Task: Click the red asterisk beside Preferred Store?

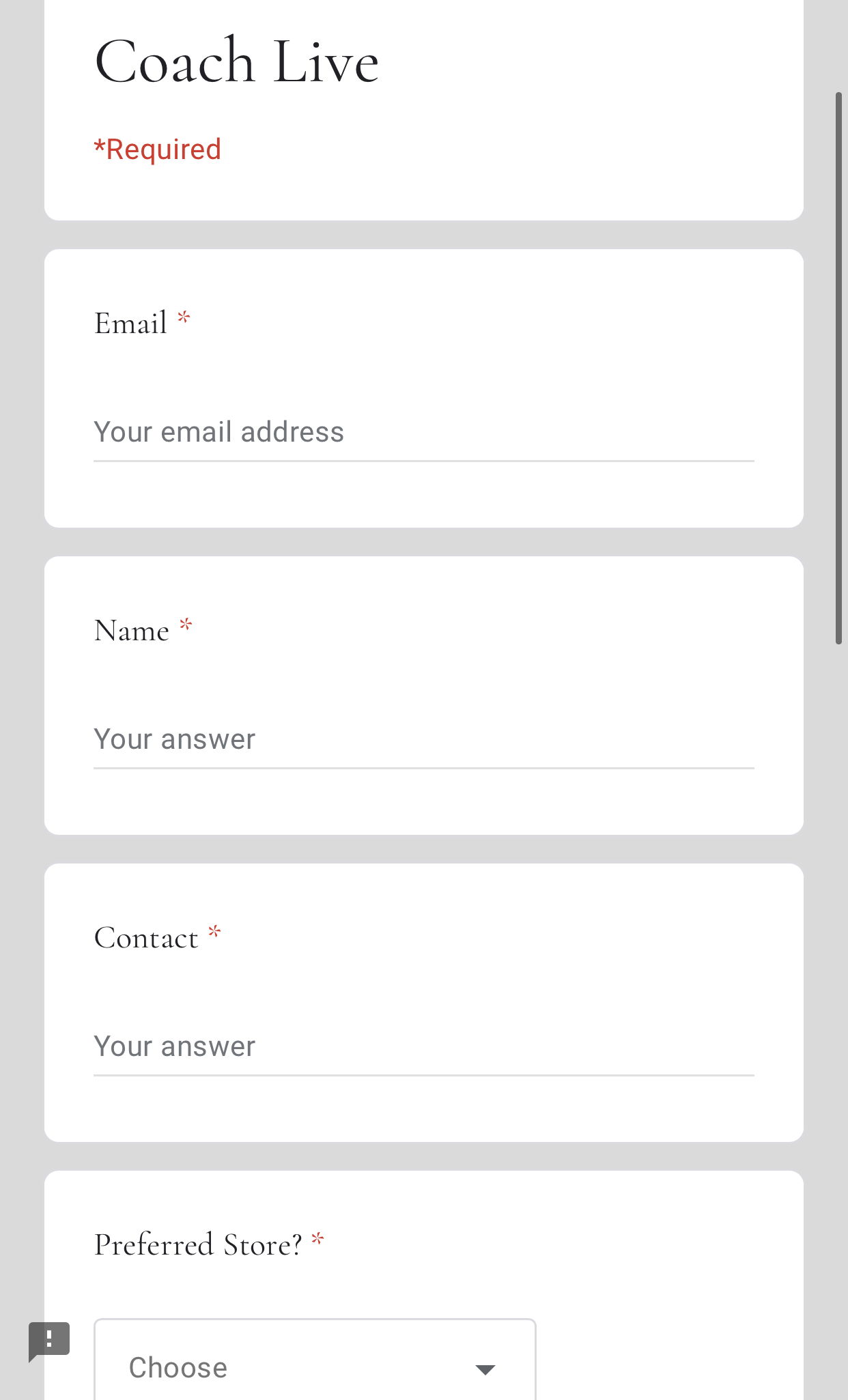Action: pos(317,1240)
